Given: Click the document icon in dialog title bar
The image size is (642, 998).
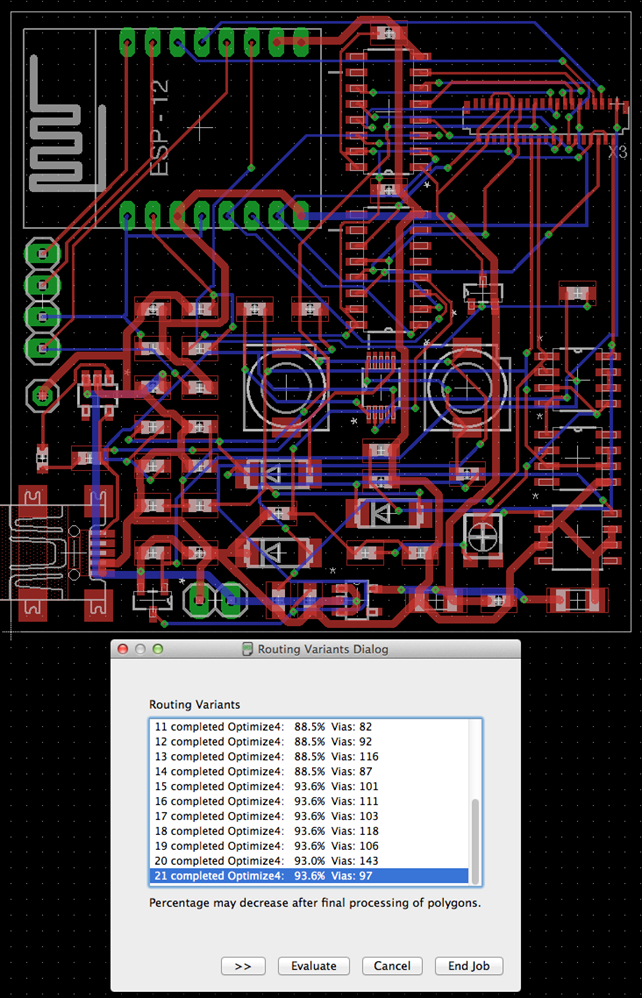Looking at the screenshot, I should tap(247, 649).
